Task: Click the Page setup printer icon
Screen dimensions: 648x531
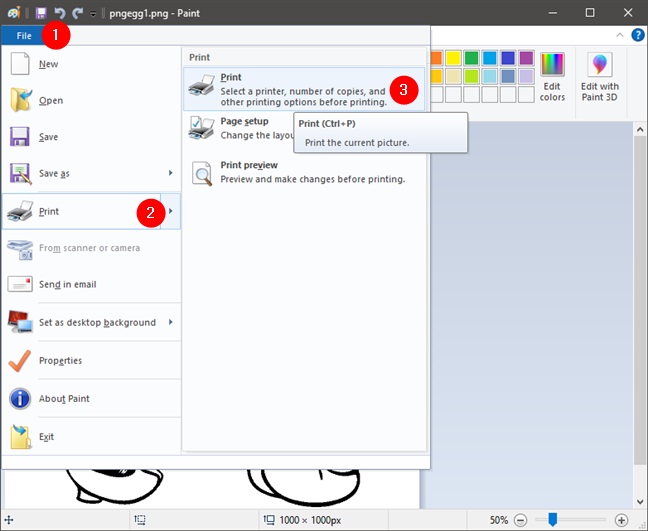Action: click(x=201, y=128)
